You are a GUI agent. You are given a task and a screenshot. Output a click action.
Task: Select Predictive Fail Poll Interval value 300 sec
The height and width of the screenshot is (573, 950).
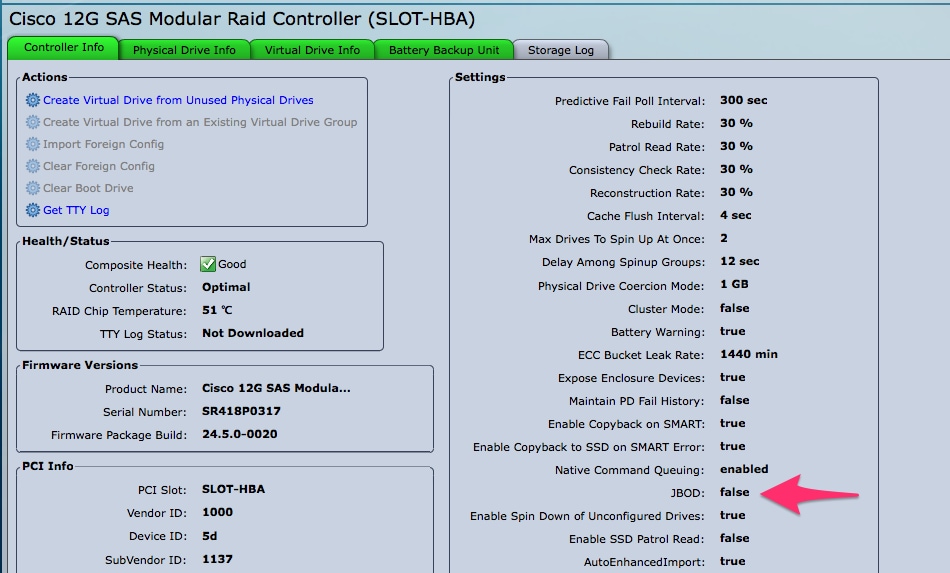[x=743, y=101]
